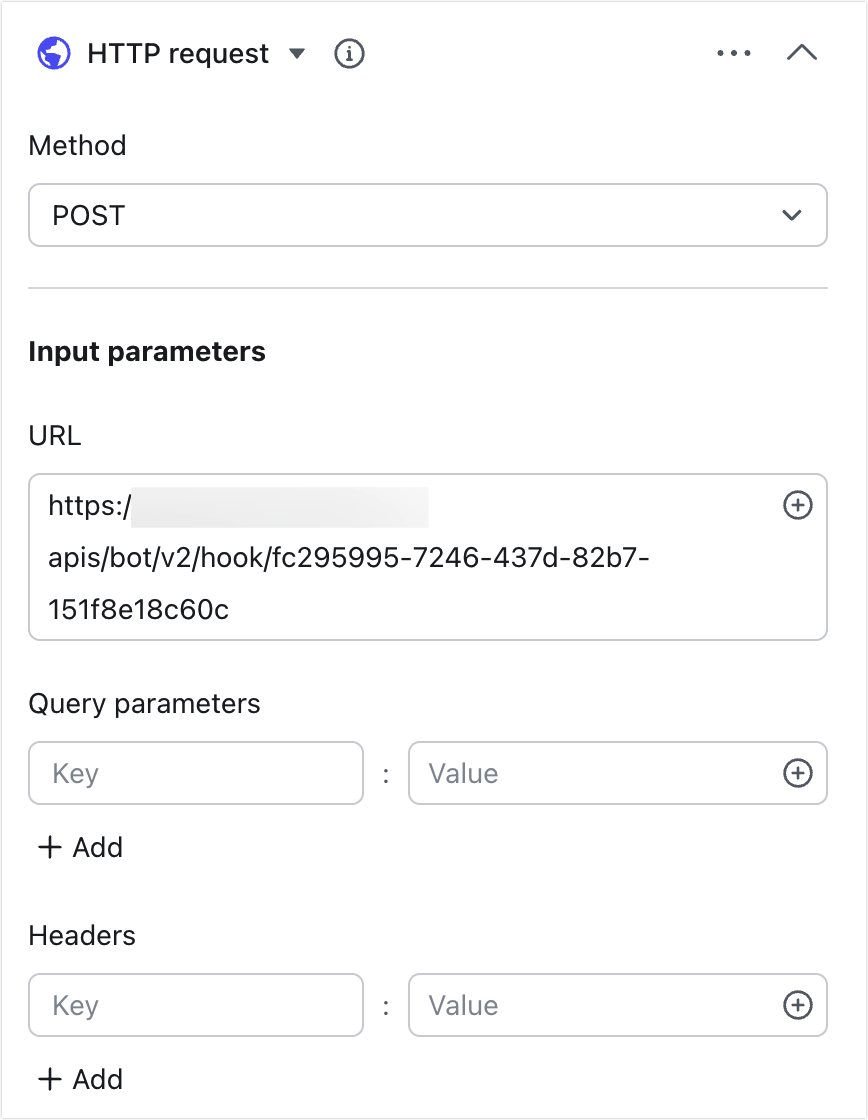Click the Method dropdown chevron arrow
The height and width of the screenshot is (1120, 868).
tap(792, 215)
